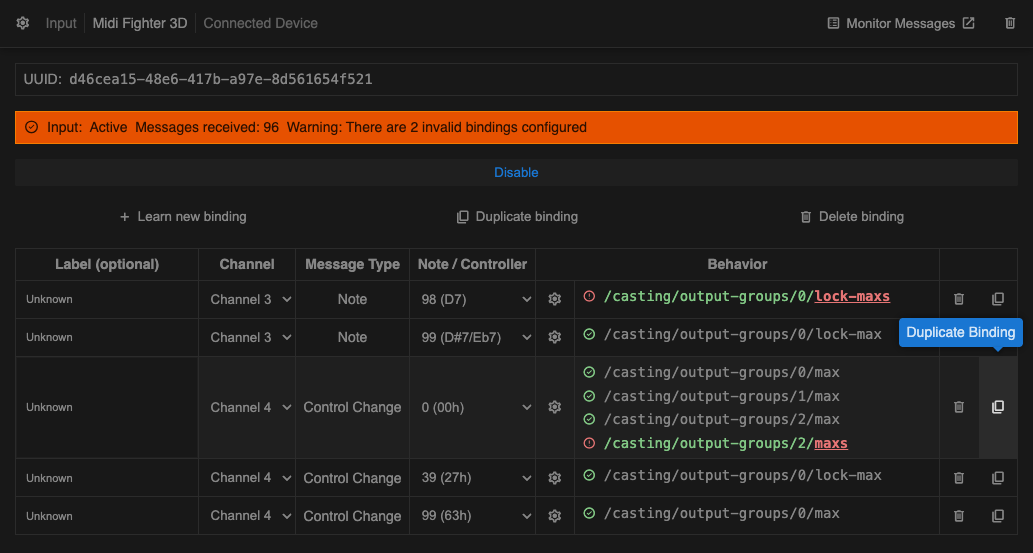This screenshot has height=553, width=1033.
Task: Edit the Unknown label of 98 (D7) row
Action: pos(107,299)
